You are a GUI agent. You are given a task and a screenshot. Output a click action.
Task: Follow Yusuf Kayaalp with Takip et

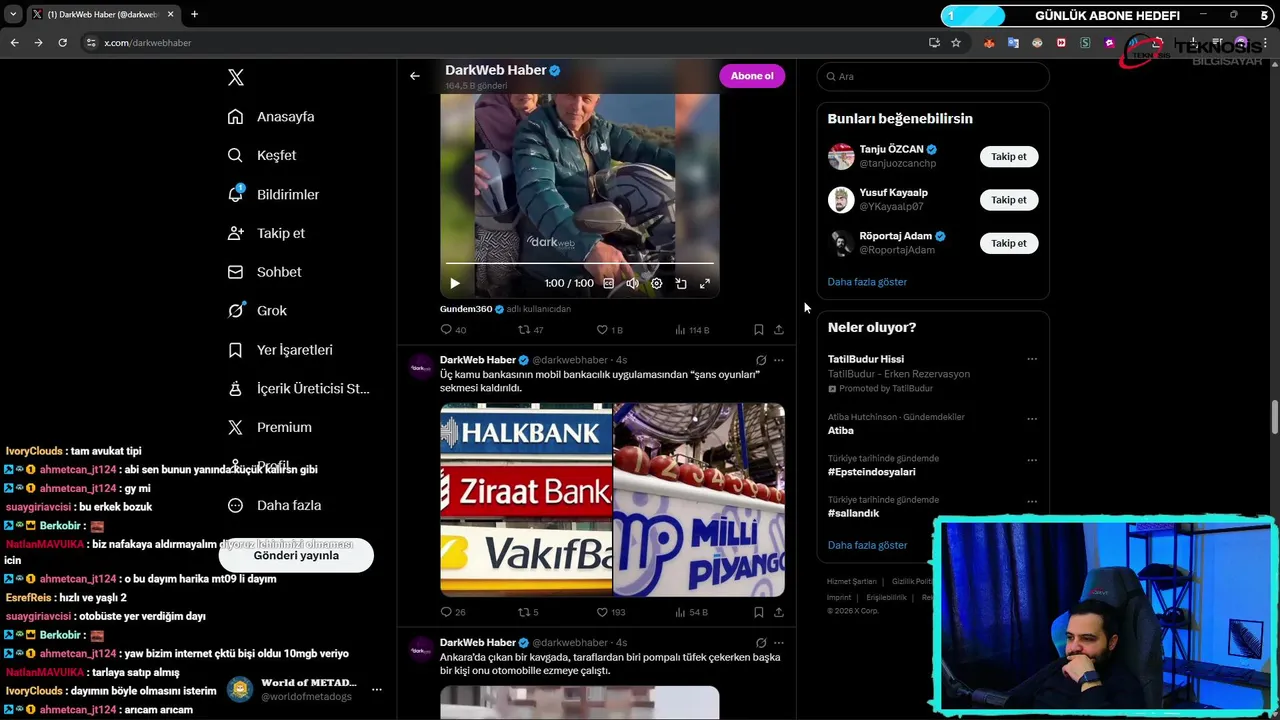click(x=1009, y=200)
